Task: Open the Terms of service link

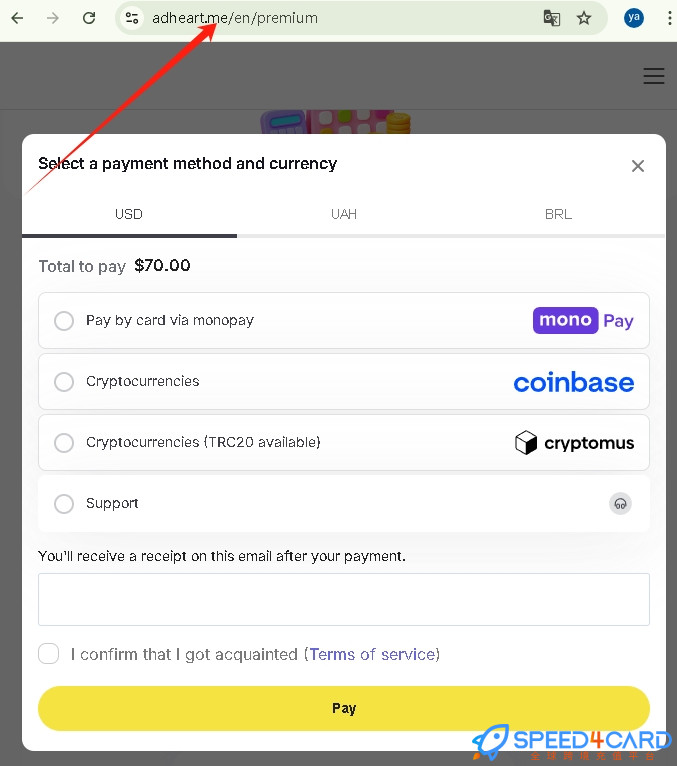Action: click(372, 654)
